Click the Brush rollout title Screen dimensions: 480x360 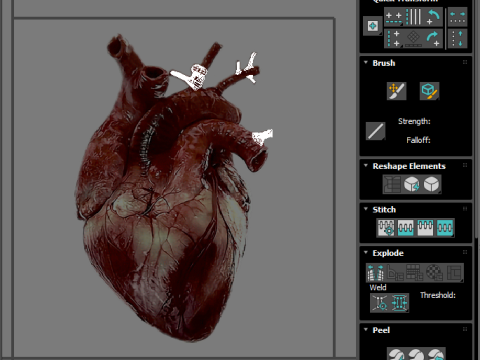384,63
